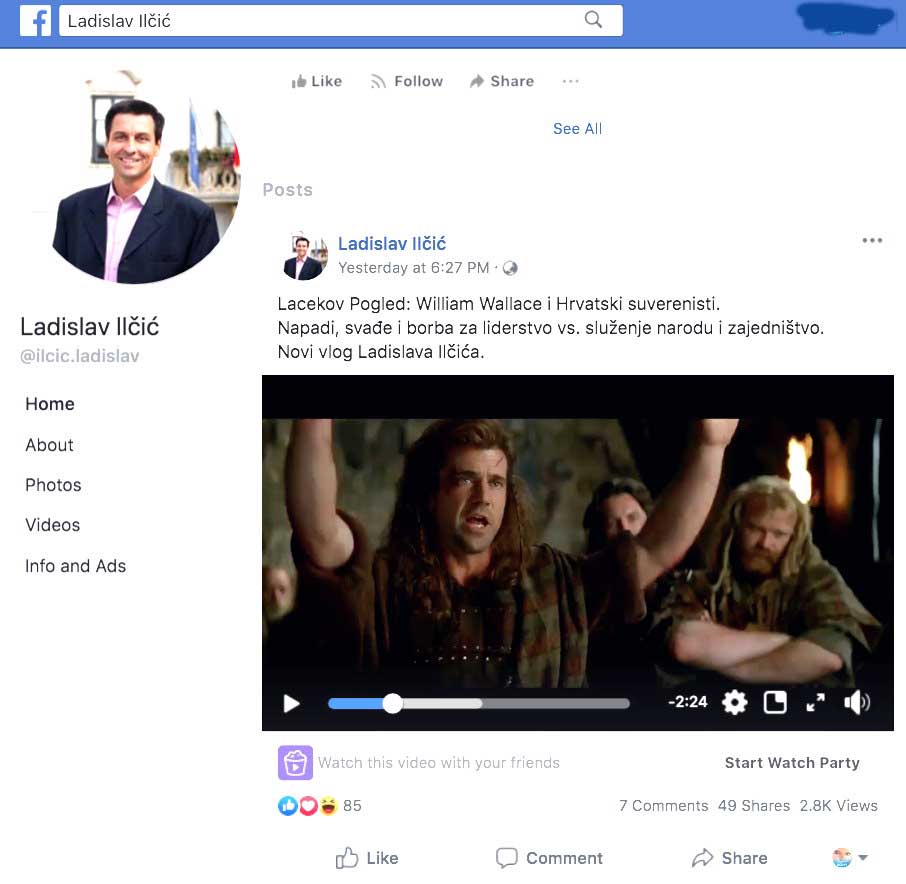The width and height of the screenshot is (906, 884).
Task: Expand the video to fullscreen
Action: [816, 703]
